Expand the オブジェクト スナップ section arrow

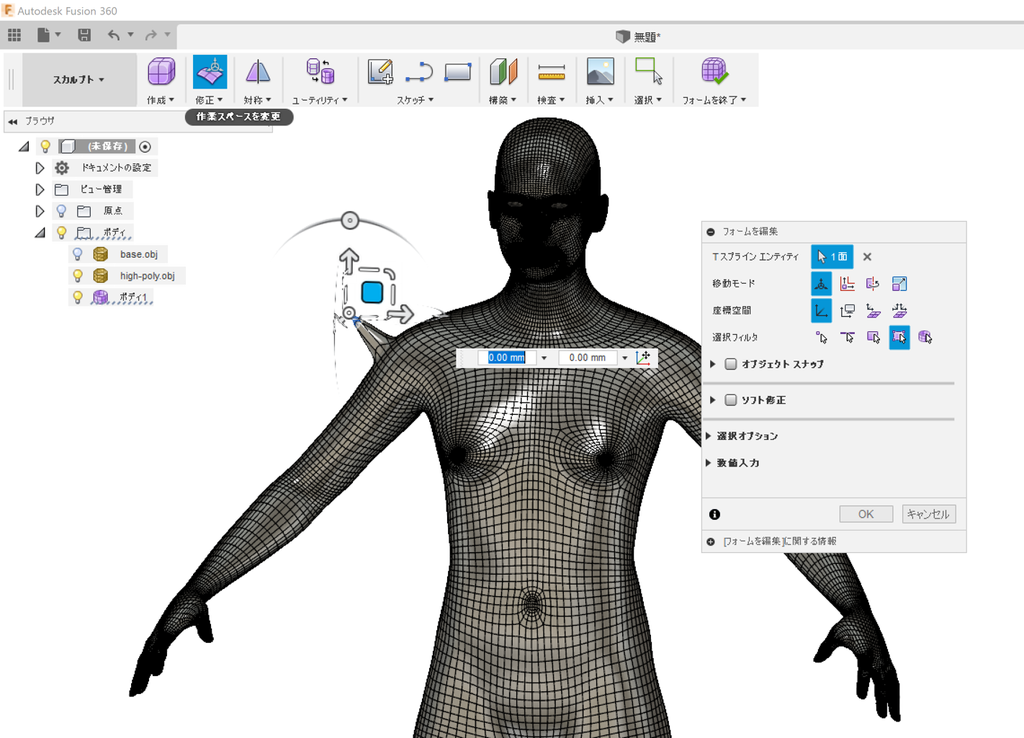(x=712, y=364)
